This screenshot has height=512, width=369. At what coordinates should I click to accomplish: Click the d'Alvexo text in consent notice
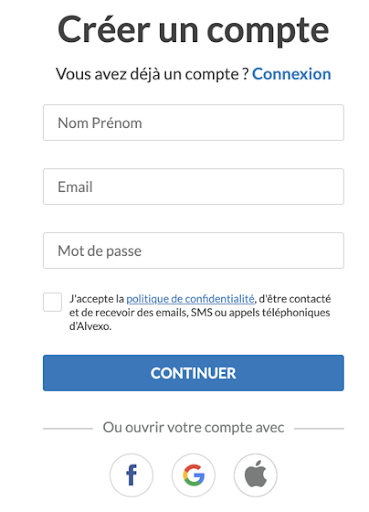click(90, 326)
